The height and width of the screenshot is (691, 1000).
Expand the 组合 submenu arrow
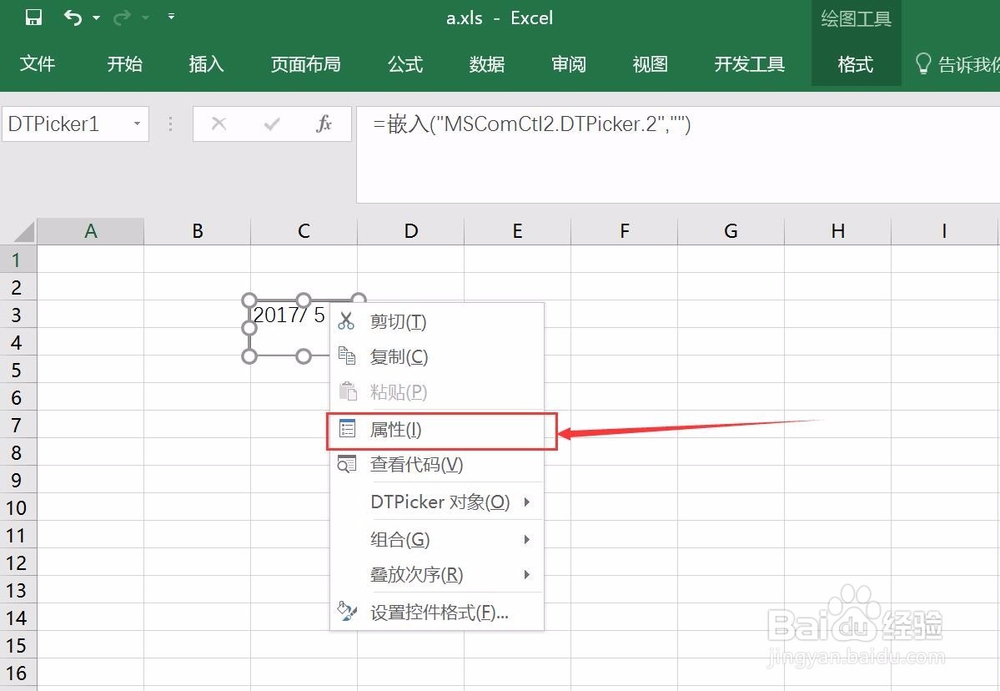tap(527, 540)
